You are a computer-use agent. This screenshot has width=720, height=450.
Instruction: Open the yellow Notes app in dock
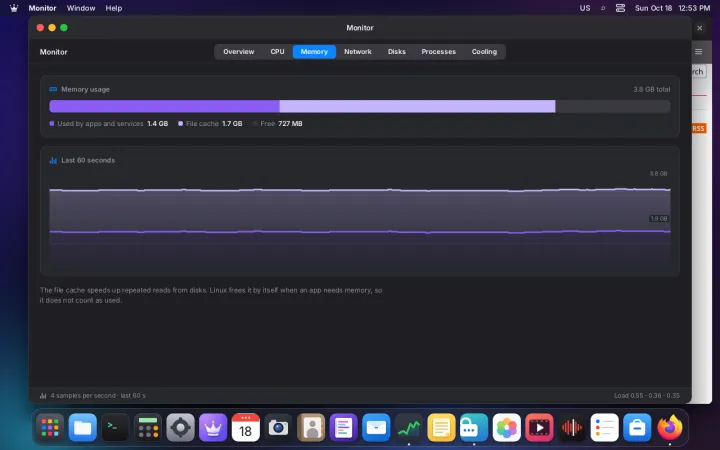pyautogui.click(x=441, y=428)
